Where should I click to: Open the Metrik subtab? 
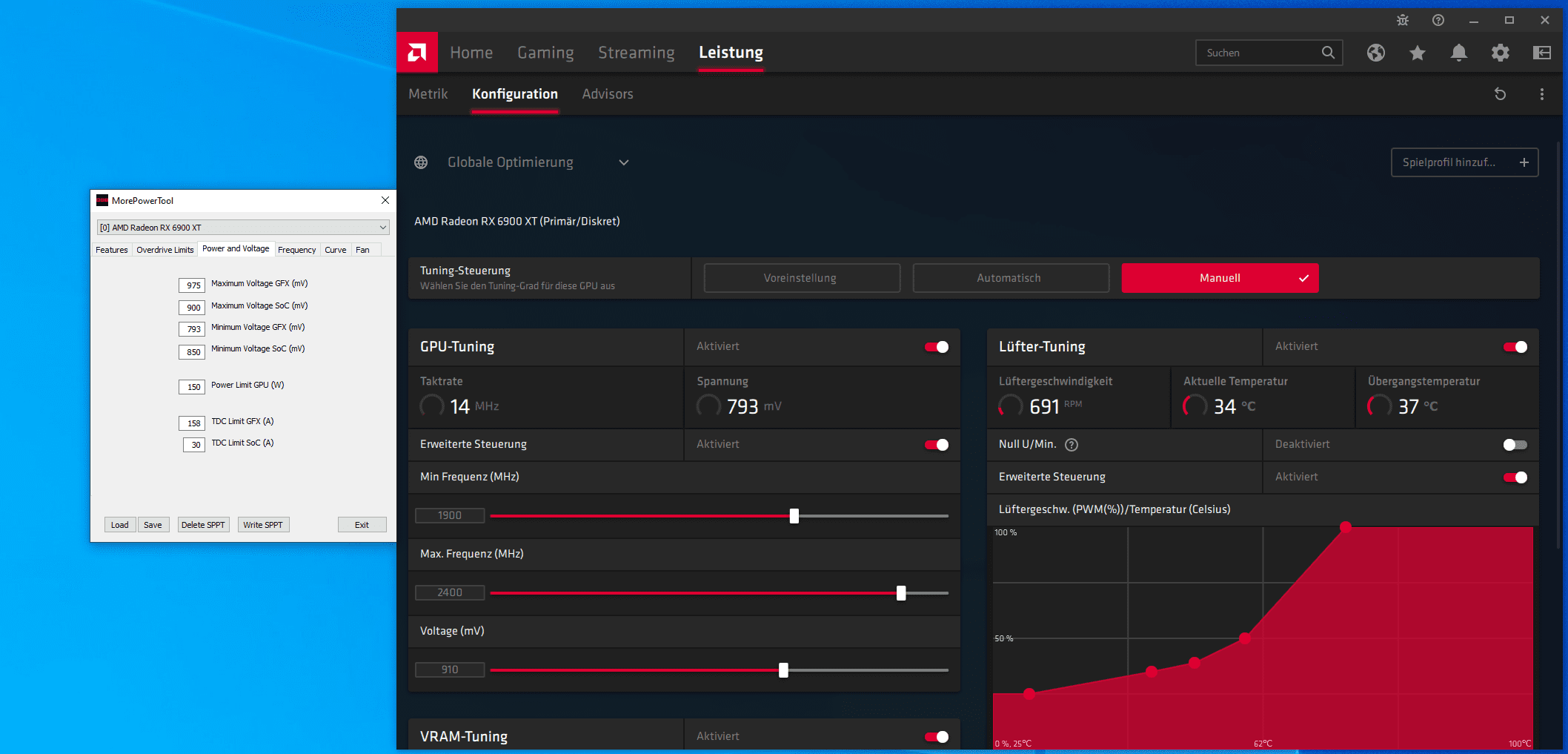coord(428,94)
